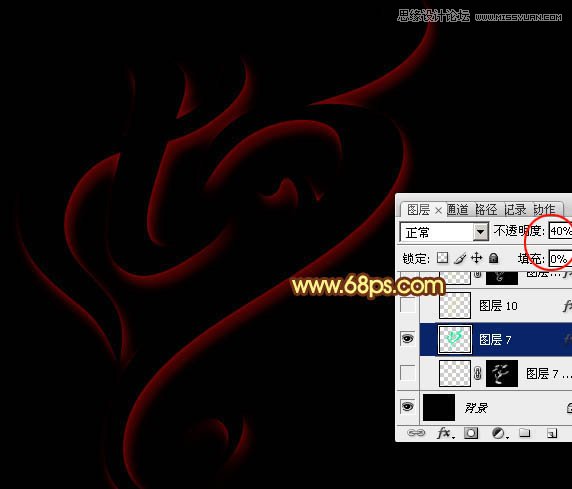Open the 正常 blend mode dropdown
Image resolution: width=572 pixels, height=489 pixels.
[480, 232]
